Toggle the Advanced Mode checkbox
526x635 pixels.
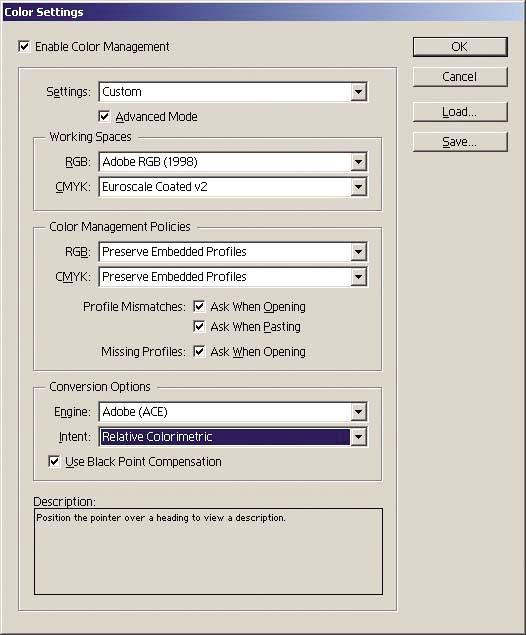[x=104, y=117]
